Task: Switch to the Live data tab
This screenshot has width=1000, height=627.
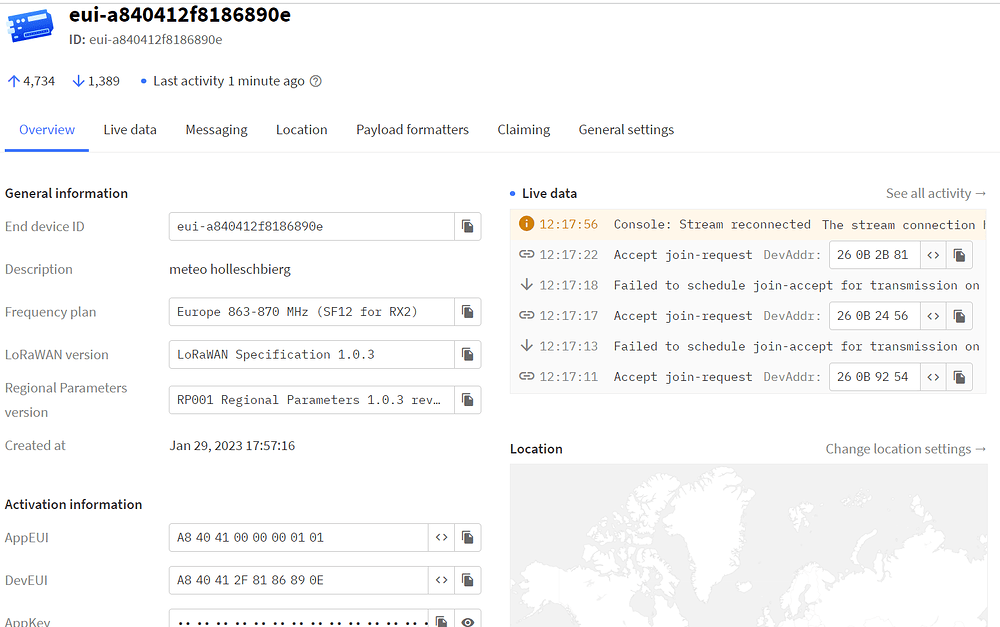Action: coord(130,130)
